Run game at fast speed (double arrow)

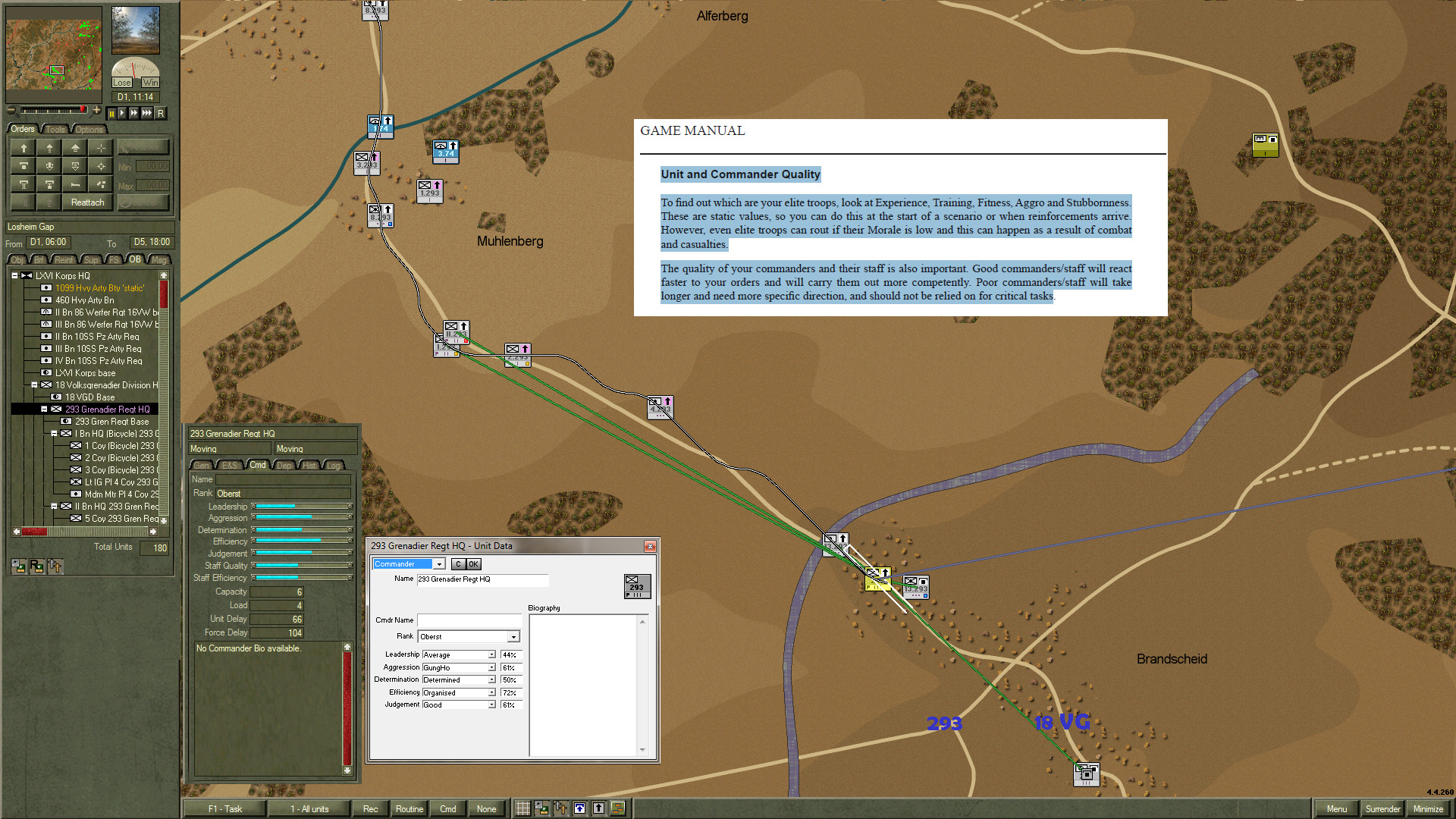pos(134,113)
